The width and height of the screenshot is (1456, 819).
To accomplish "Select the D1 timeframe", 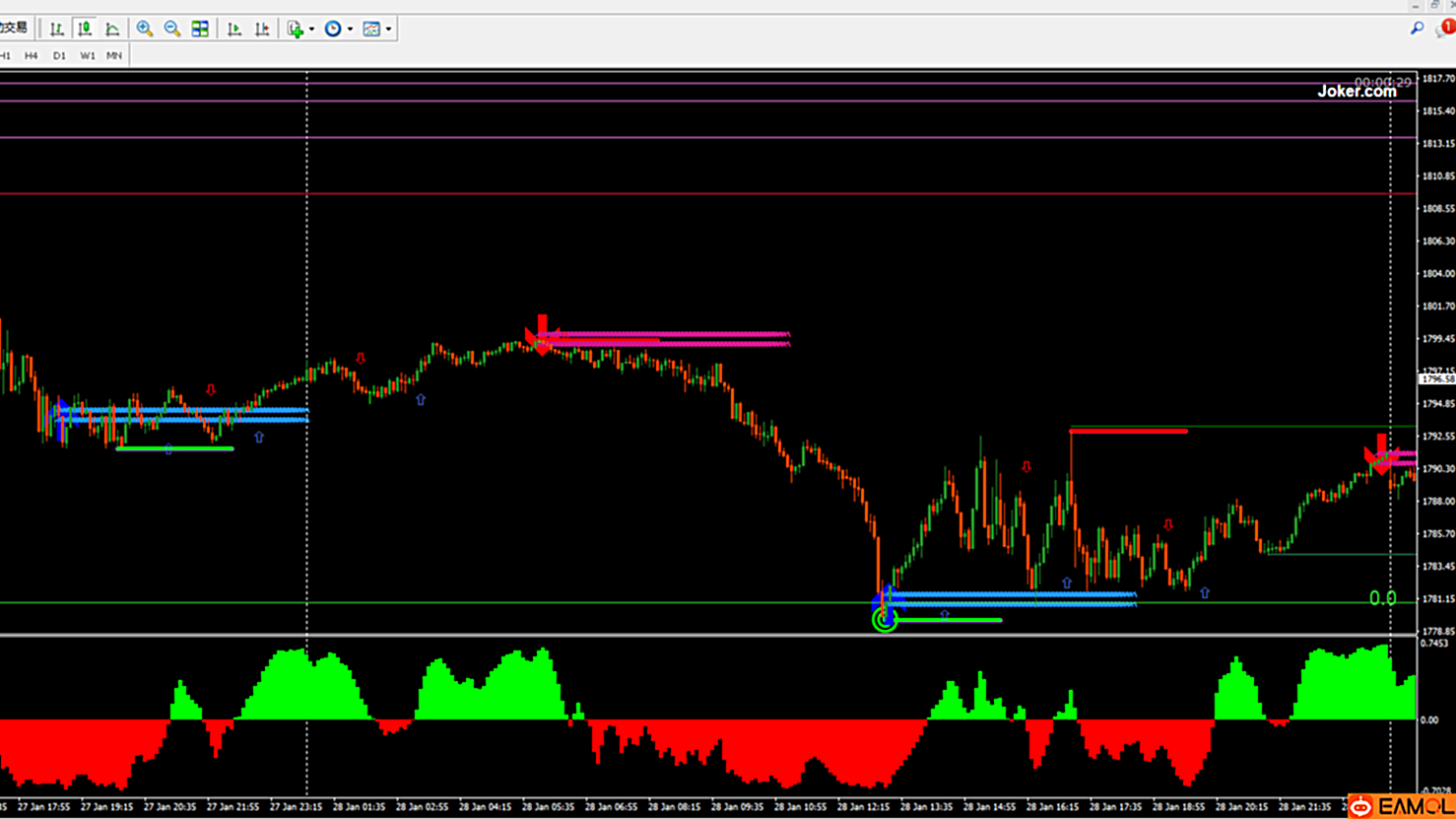I will [x=59, y=56].
